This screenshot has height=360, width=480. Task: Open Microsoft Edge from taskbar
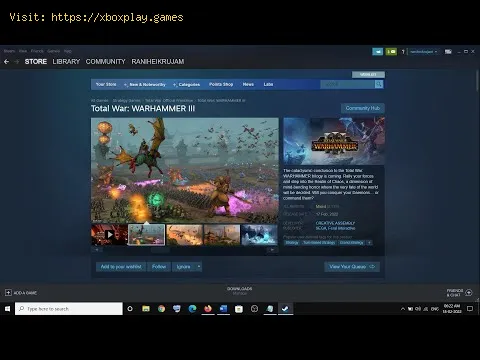[x=192, y=309]
